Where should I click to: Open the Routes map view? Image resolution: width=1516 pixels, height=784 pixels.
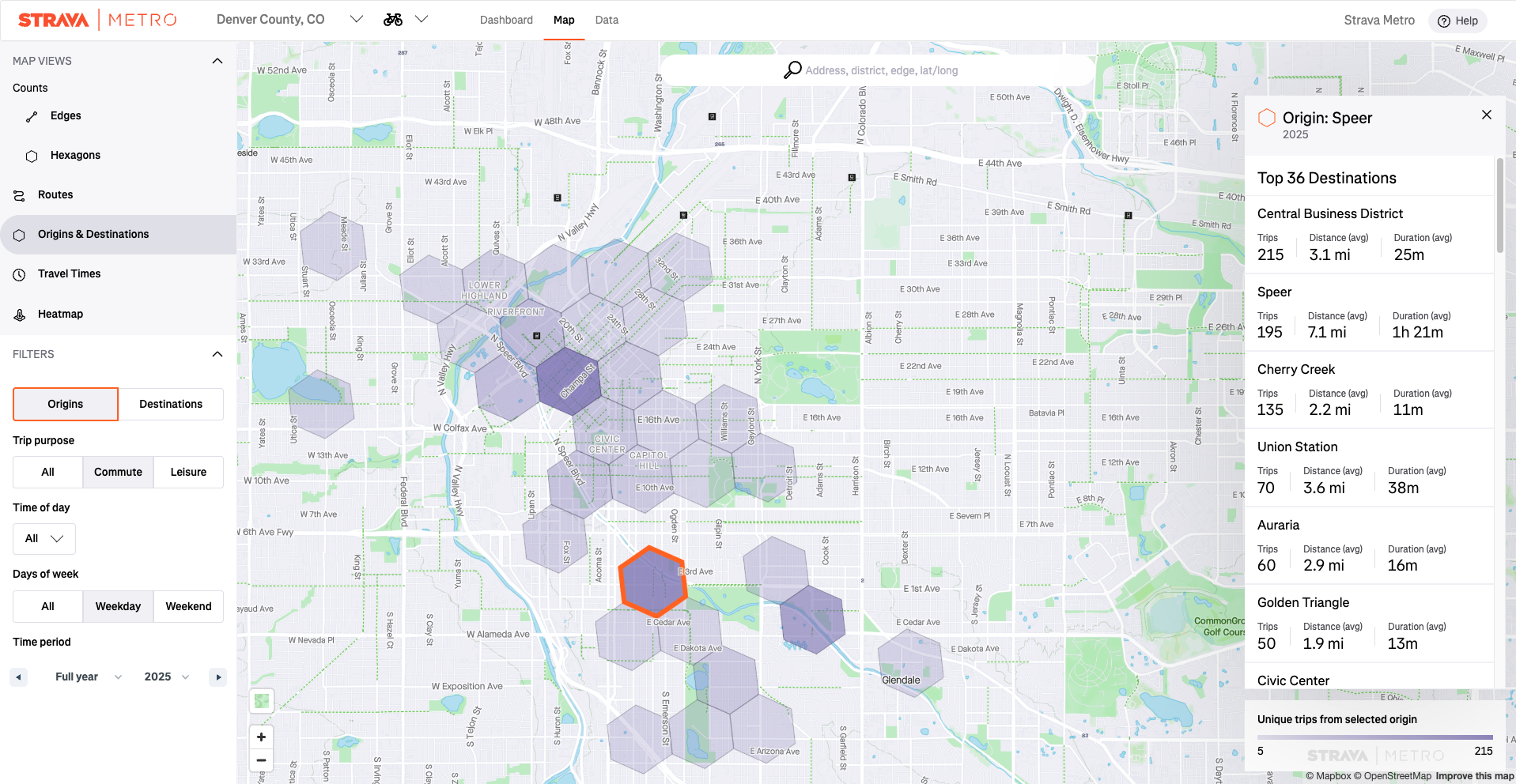(55, 195)
